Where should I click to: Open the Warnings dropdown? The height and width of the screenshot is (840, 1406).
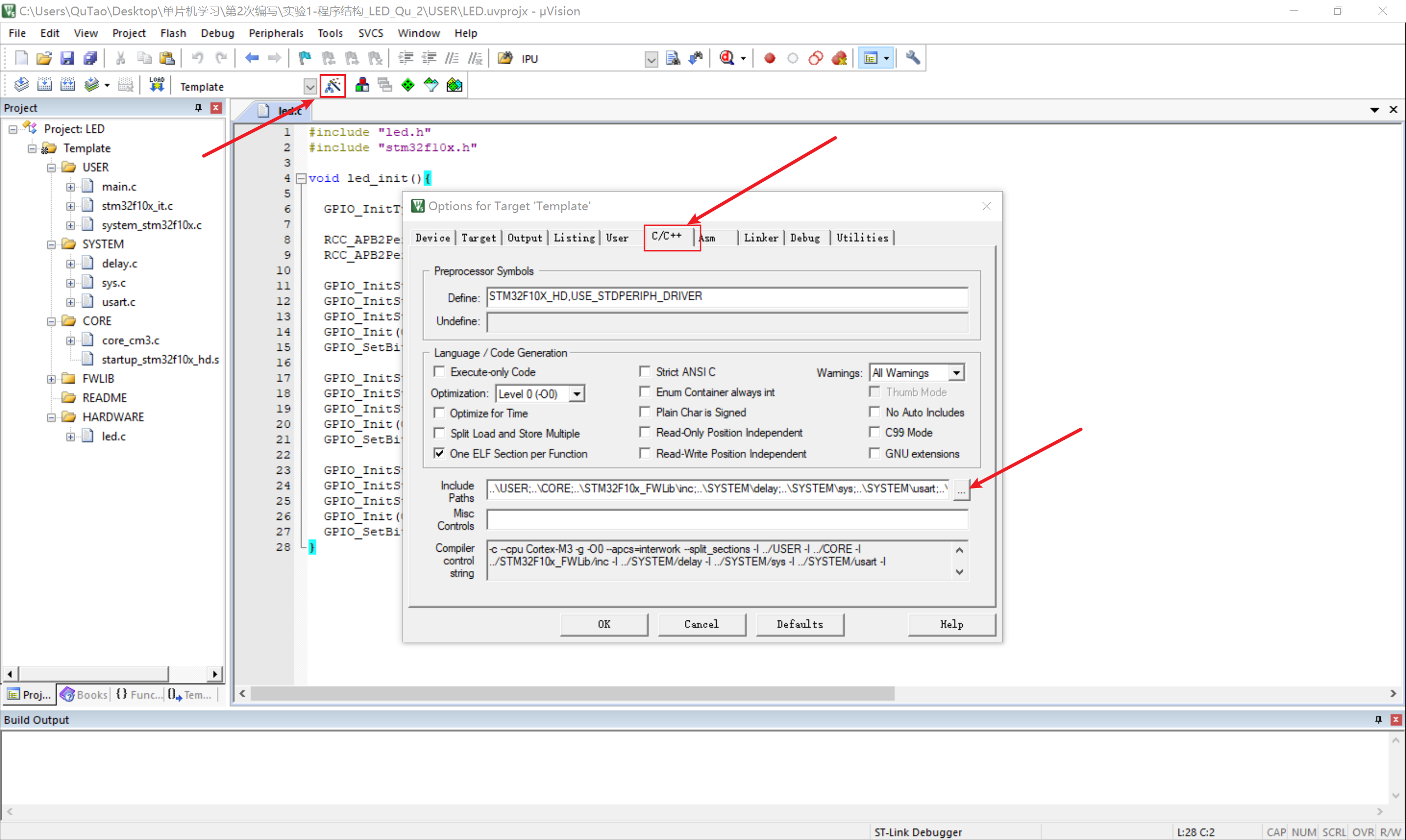pyautogui.click(x=956, y=372)
